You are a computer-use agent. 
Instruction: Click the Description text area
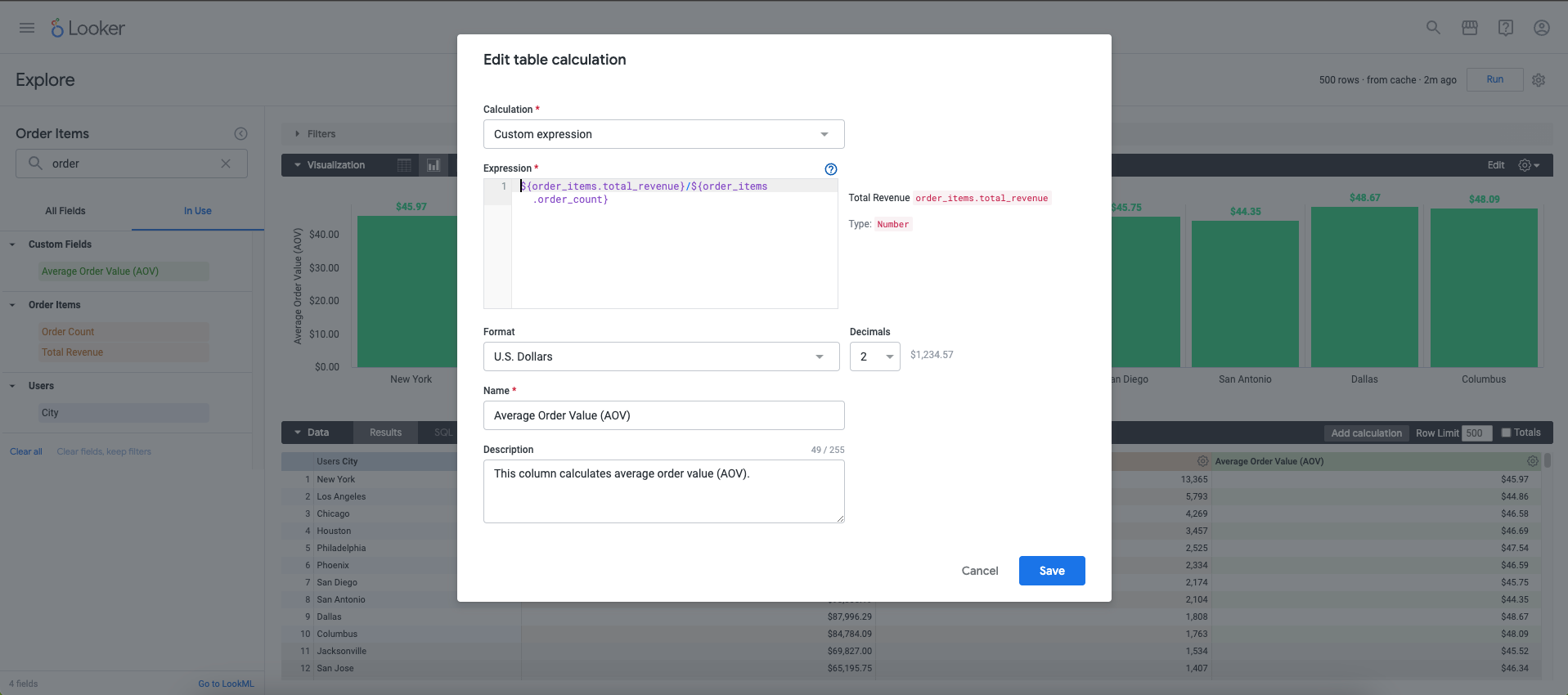pyautogui.click(x=663, y=491)
